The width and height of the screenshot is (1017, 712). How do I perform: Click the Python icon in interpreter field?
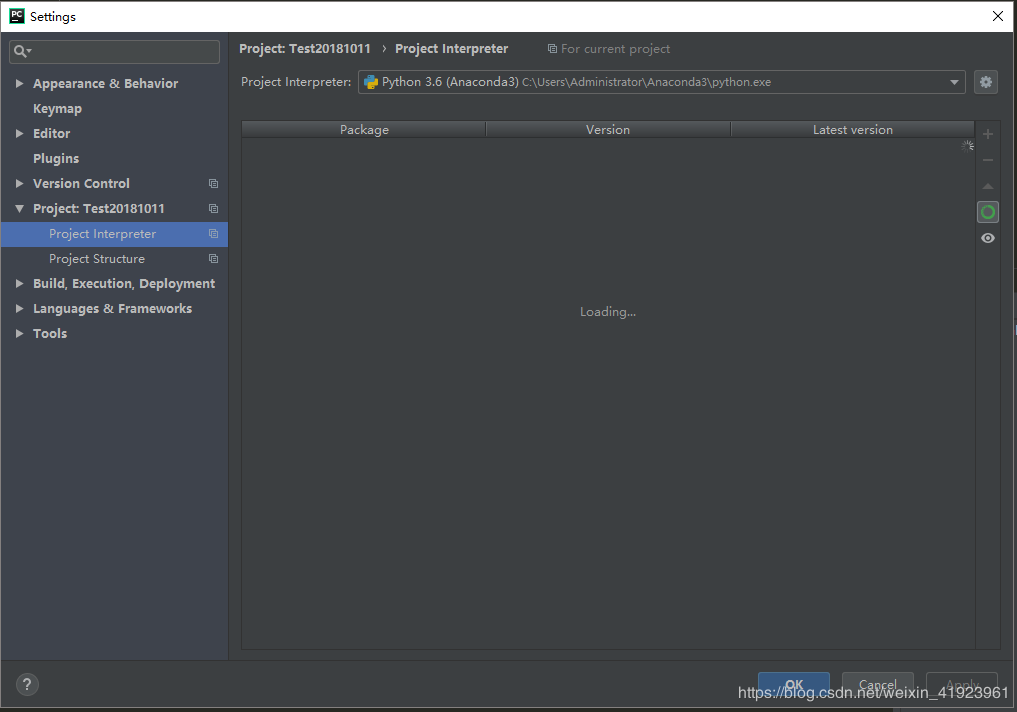point(371,82)
